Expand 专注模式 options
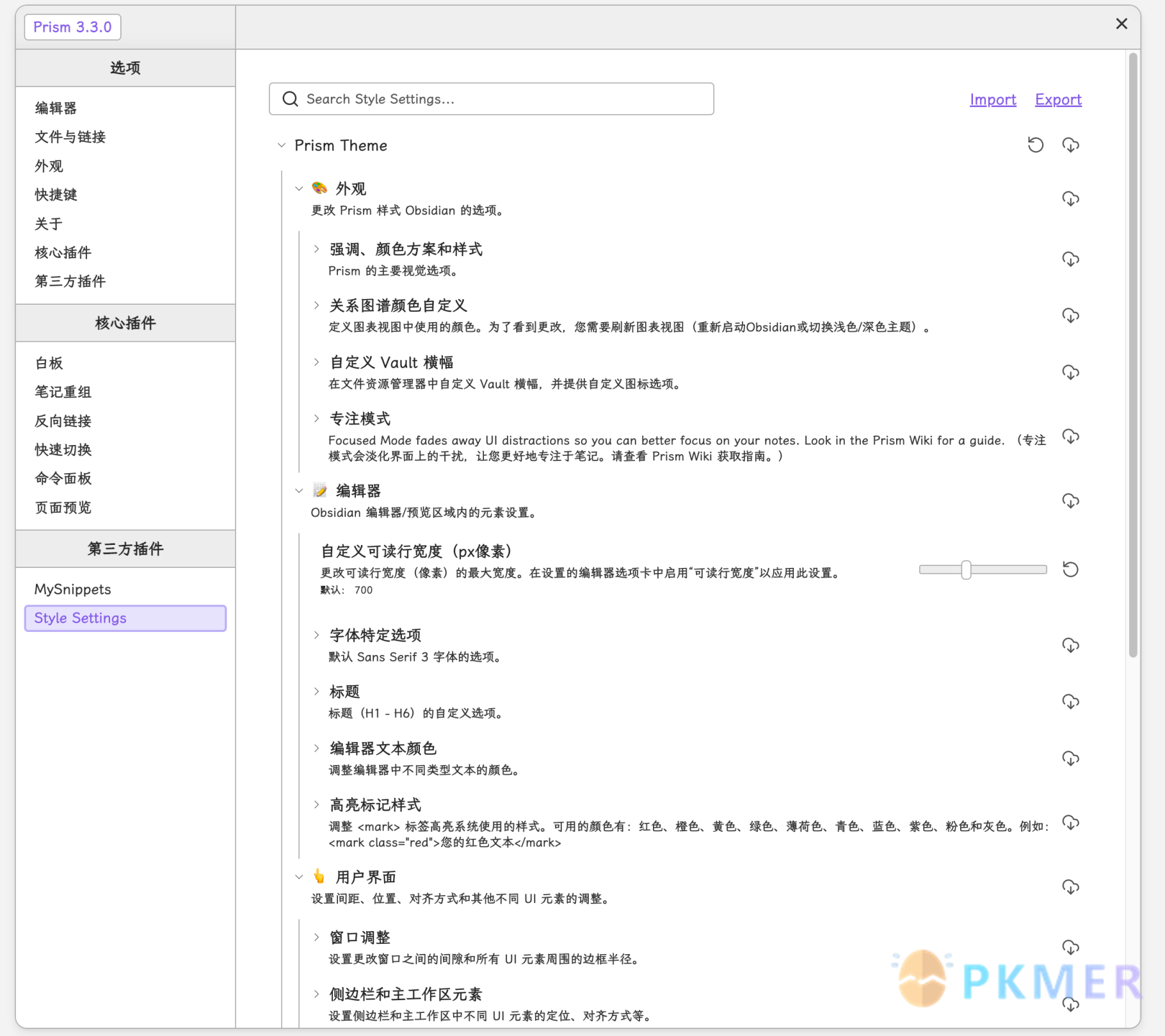The width and height of the screenshot is (1165, 1036). pyautogui.click(x=316, y=419)
